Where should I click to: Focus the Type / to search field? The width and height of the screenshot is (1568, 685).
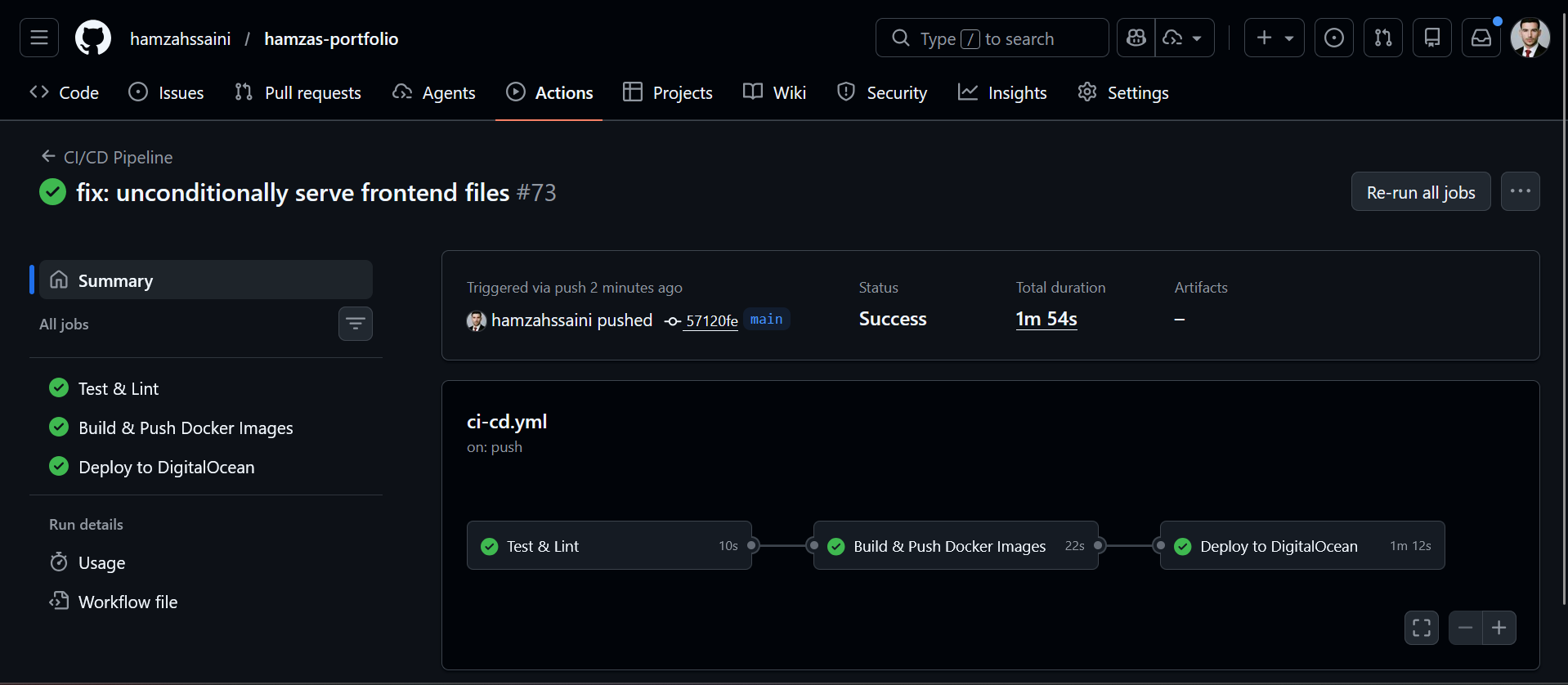(x=992, y=38)
